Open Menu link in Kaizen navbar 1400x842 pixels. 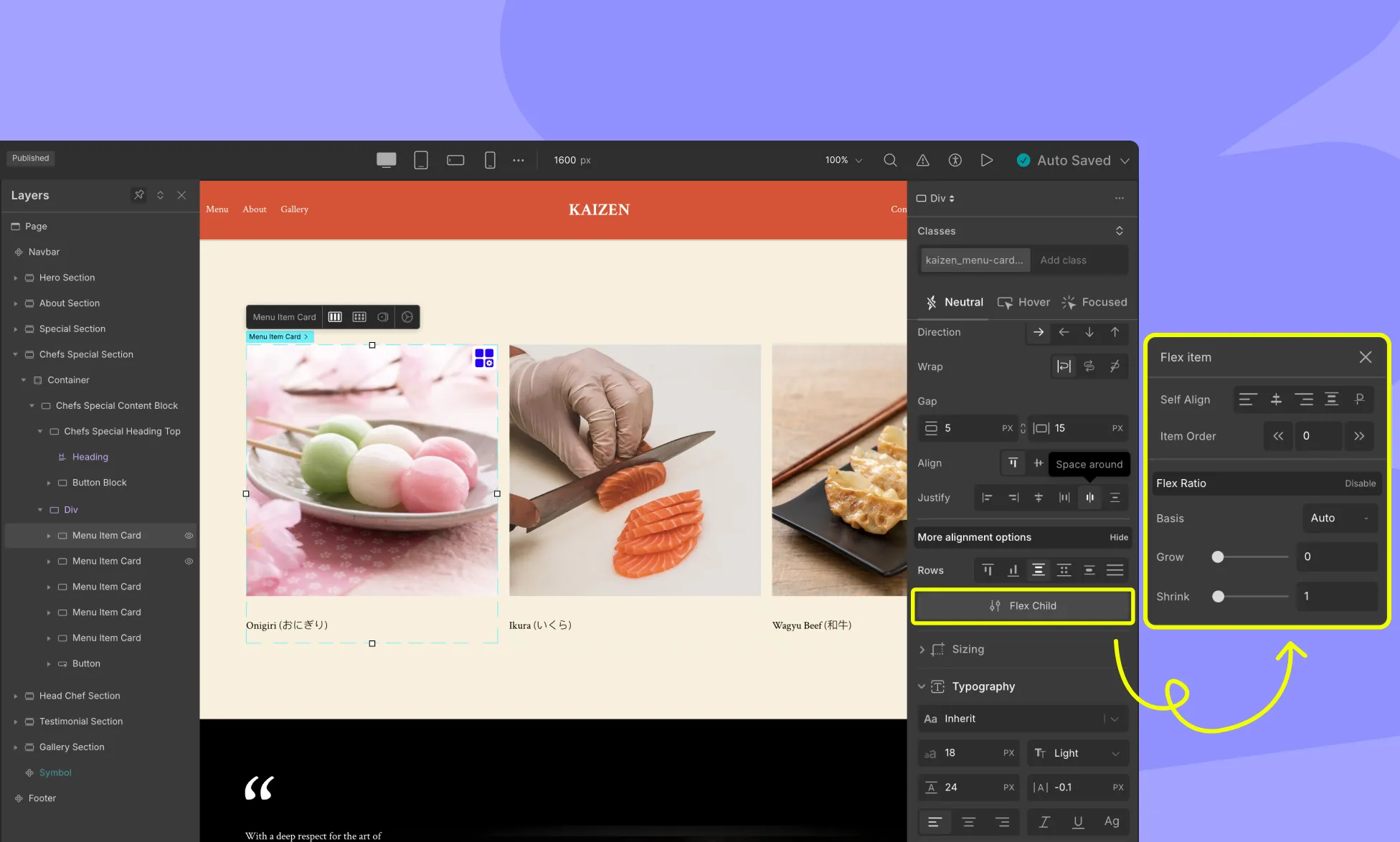pyautogui.click(x=217, y=209)
